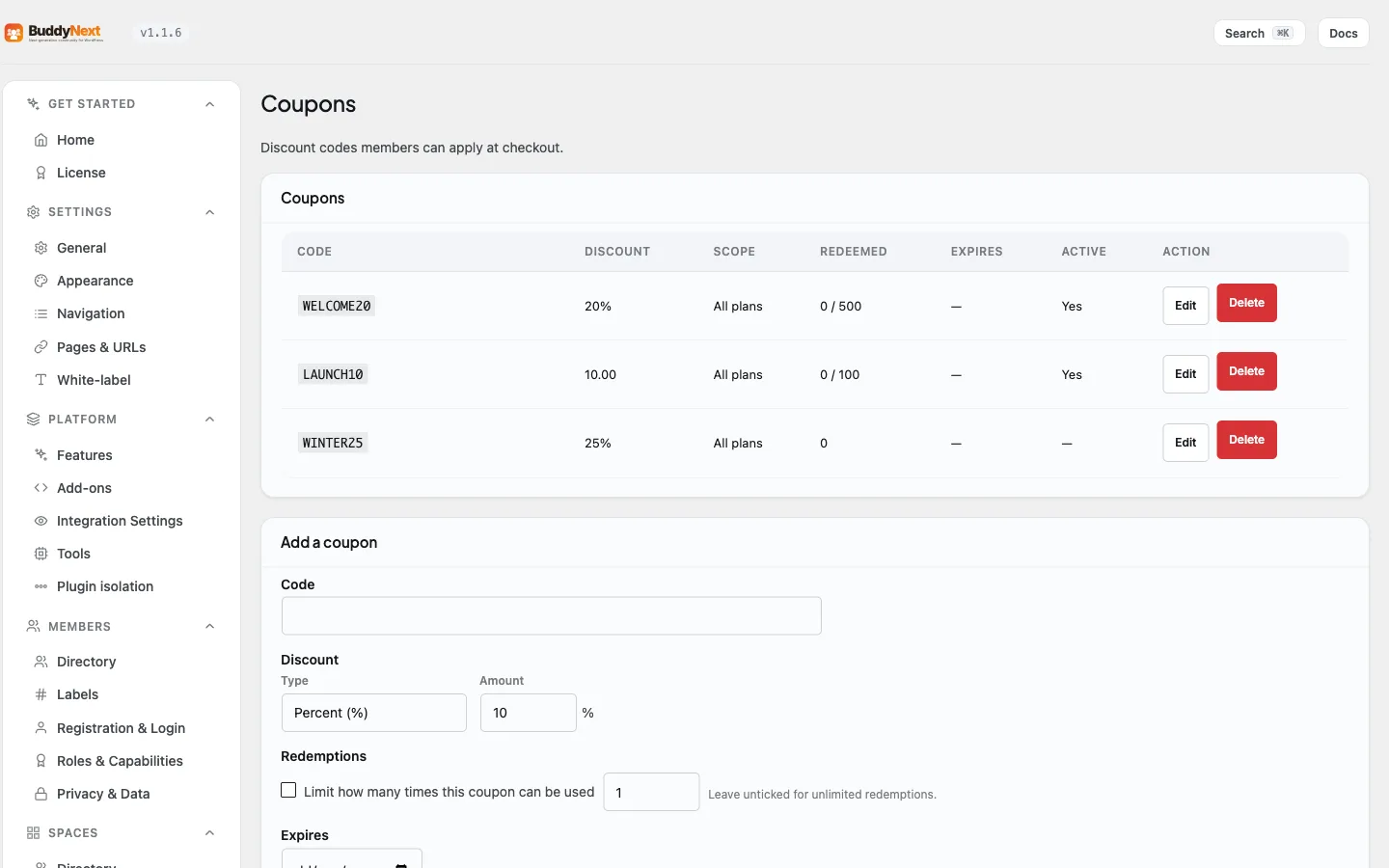Delete the LAUNCH10 coupon
The width and height of the screenshot is (1389, 868).
coord(1246,371)
